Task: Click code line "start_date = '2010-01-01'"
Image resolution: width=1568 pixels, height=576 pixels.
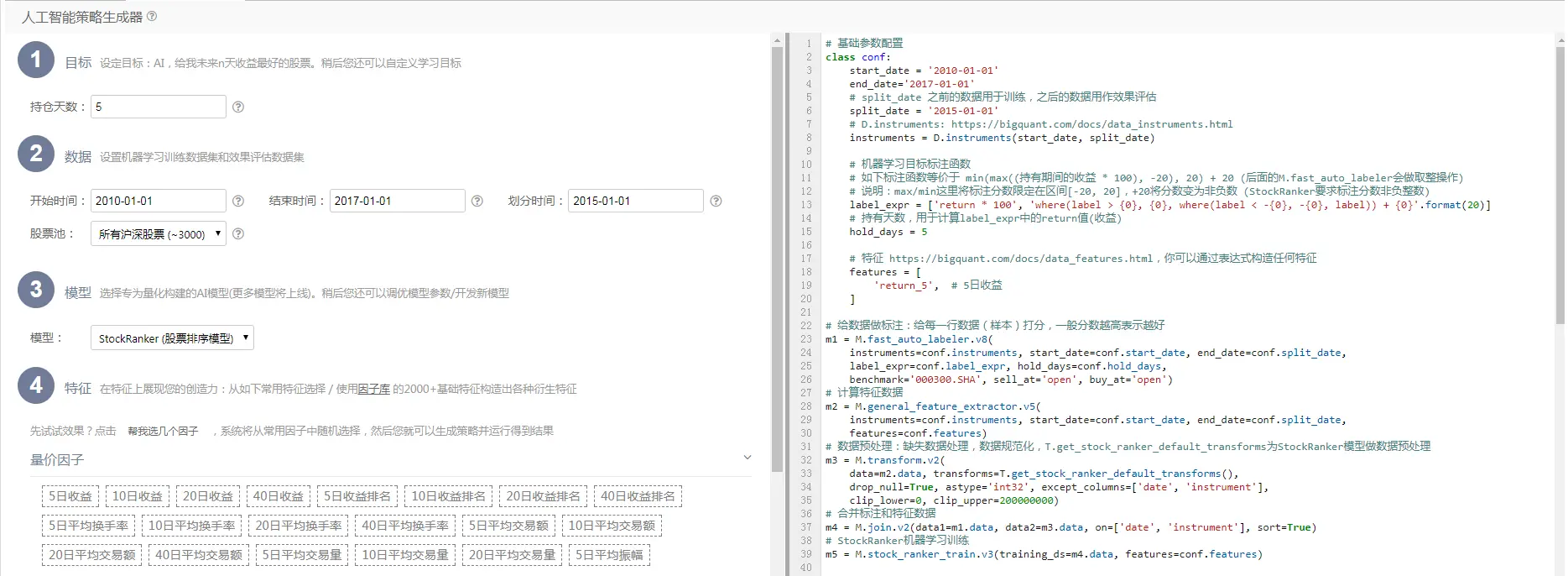Action: pyautogui.click(x=924, y=71)
